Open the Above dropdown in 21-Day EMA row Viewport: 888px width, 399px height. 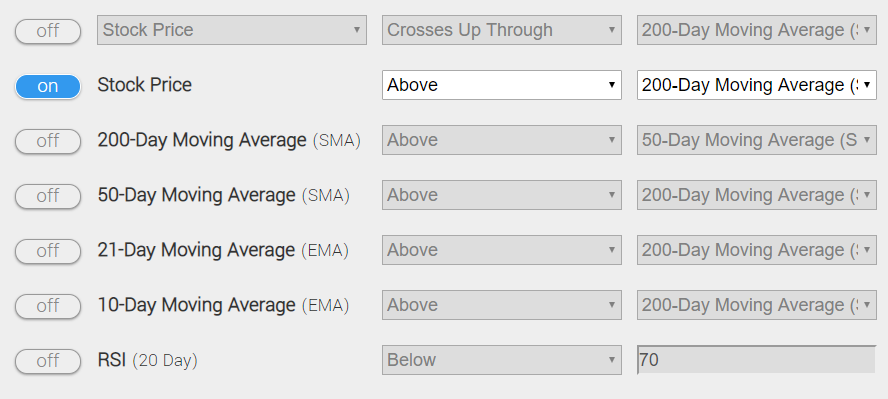point(502,250)
